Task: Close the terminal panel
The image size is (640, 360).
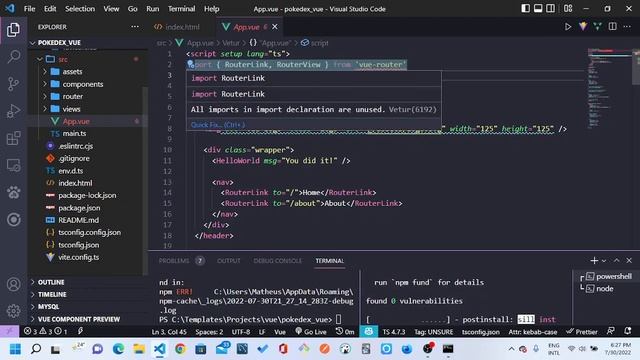Action: 629,260
